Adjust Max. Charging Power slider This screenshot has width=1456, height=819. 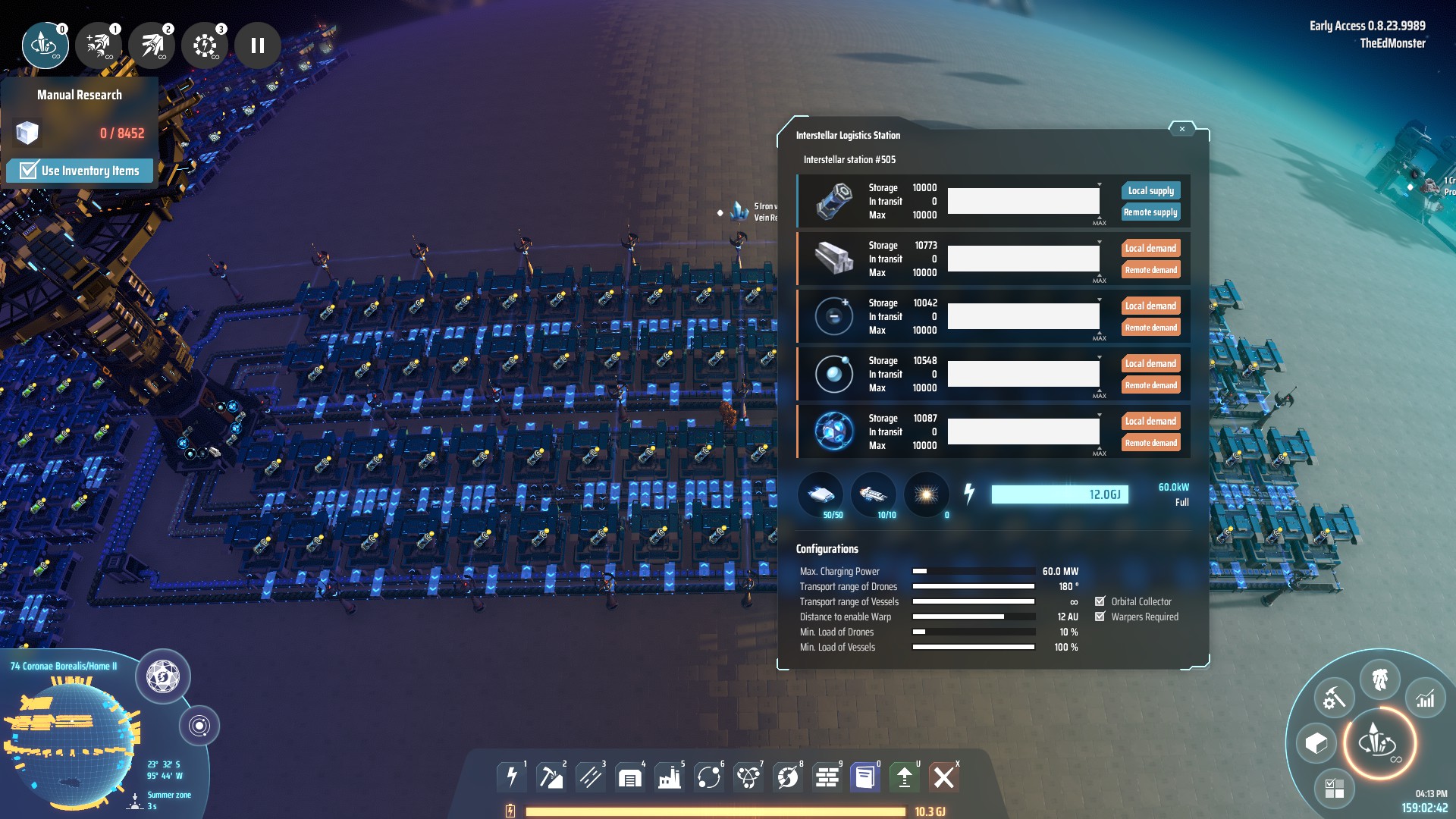click(974, 571)
